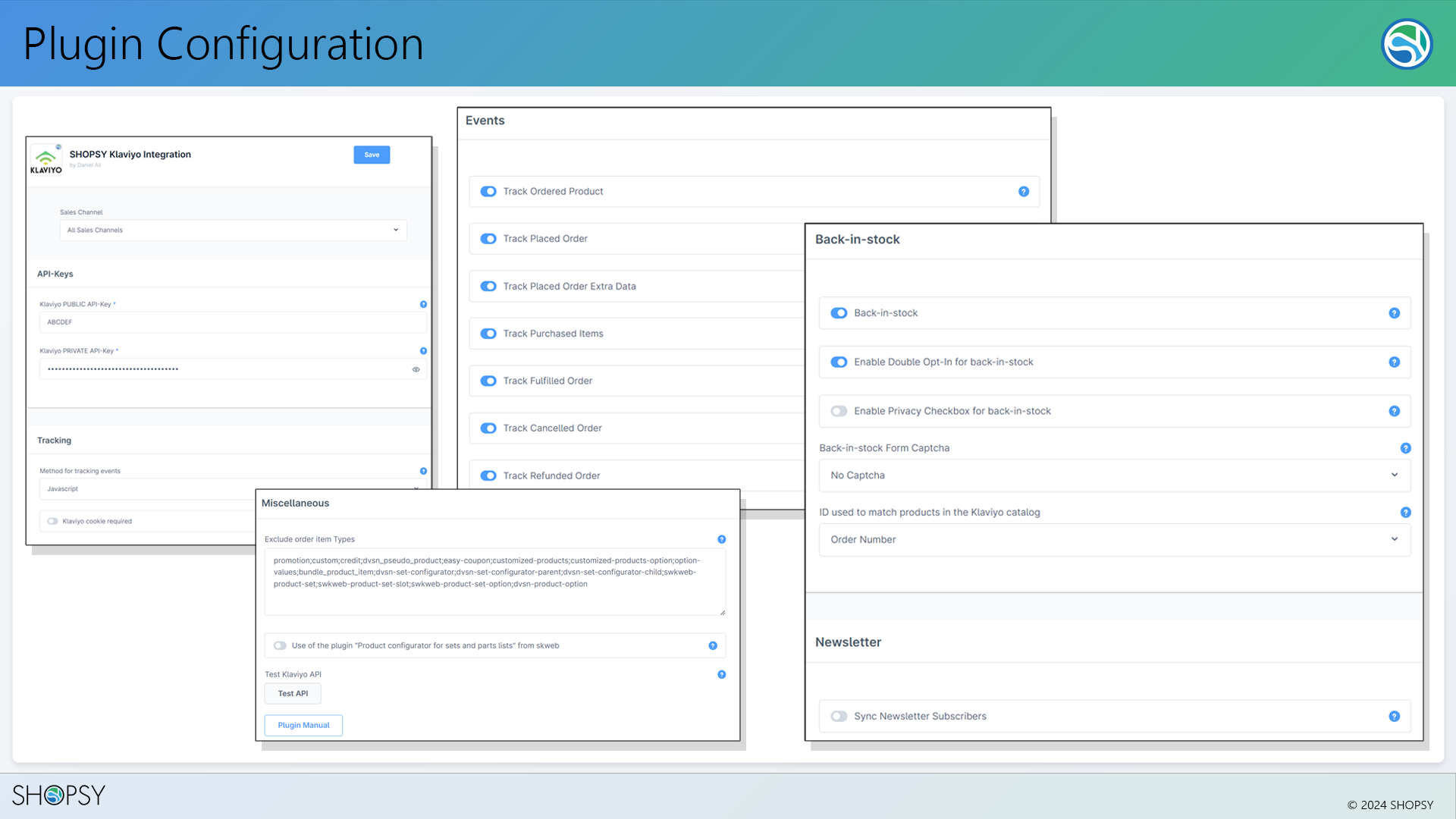Reveal private API key with eye icon
The width and height of the screenshot is (1456, 819).
pos(416,369)
